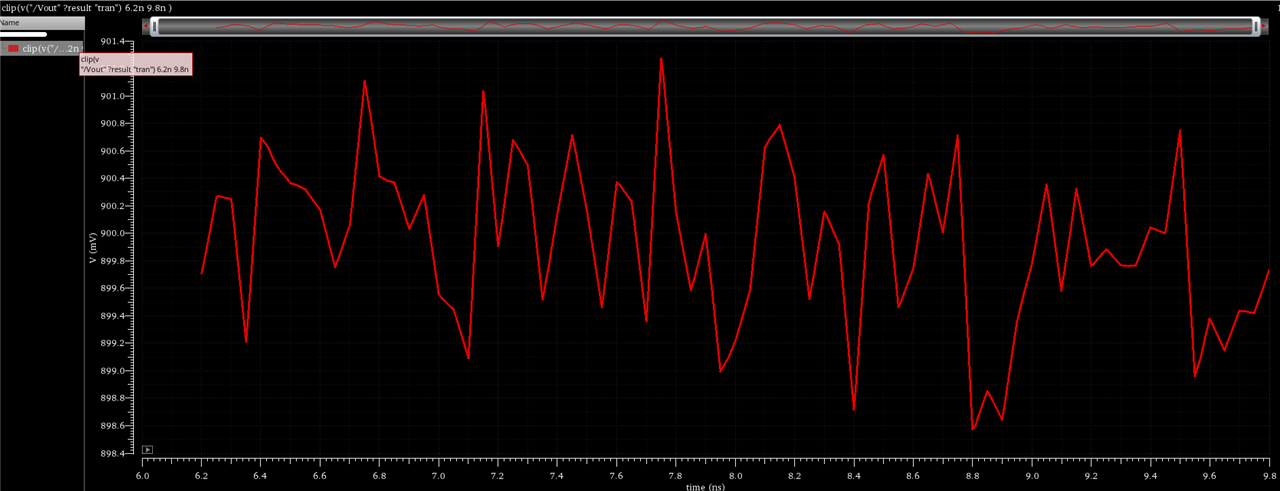Screen dimensions: 1280x491
Task: Click the right grip handle of the zoom bar
Action: tap(1254, 27)
